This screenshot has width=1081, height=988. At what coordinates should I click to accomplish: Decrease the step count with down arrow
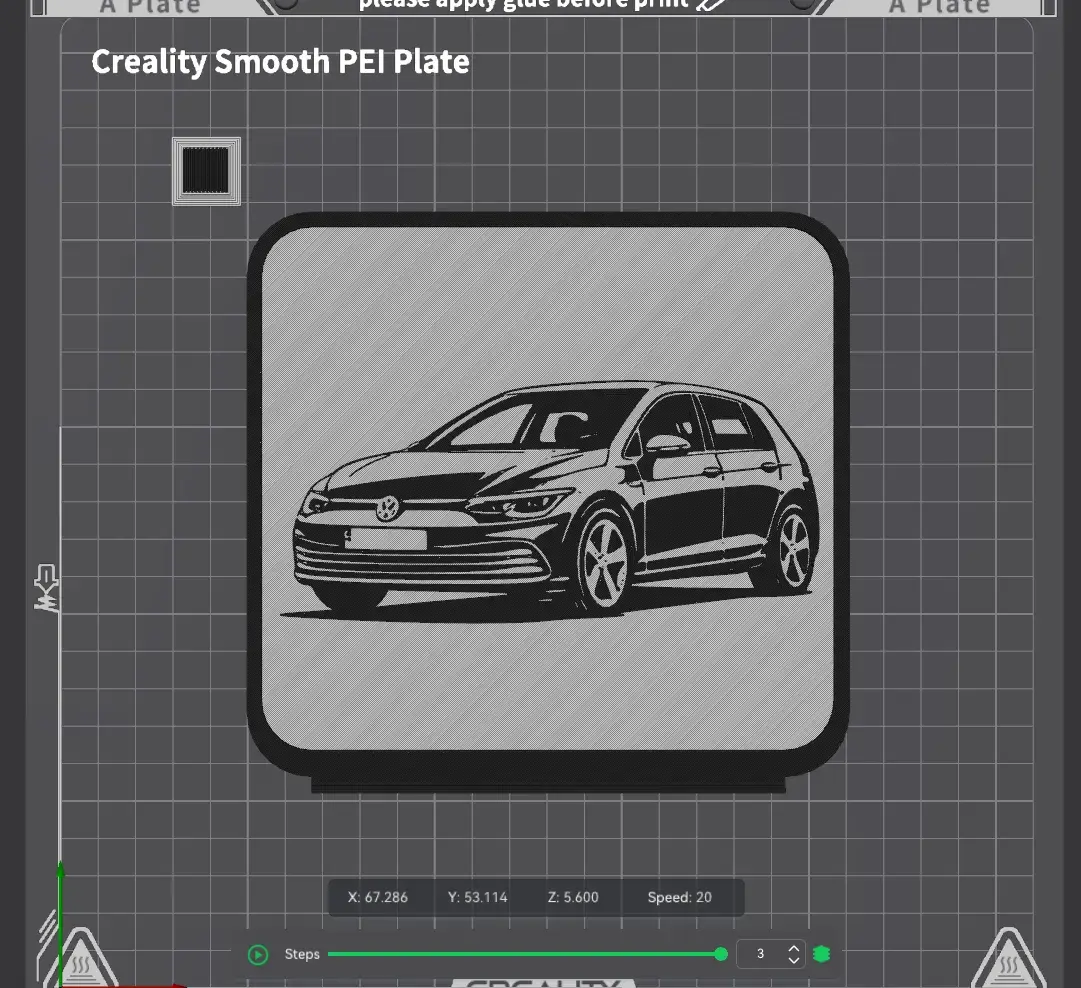coord(794,960)
